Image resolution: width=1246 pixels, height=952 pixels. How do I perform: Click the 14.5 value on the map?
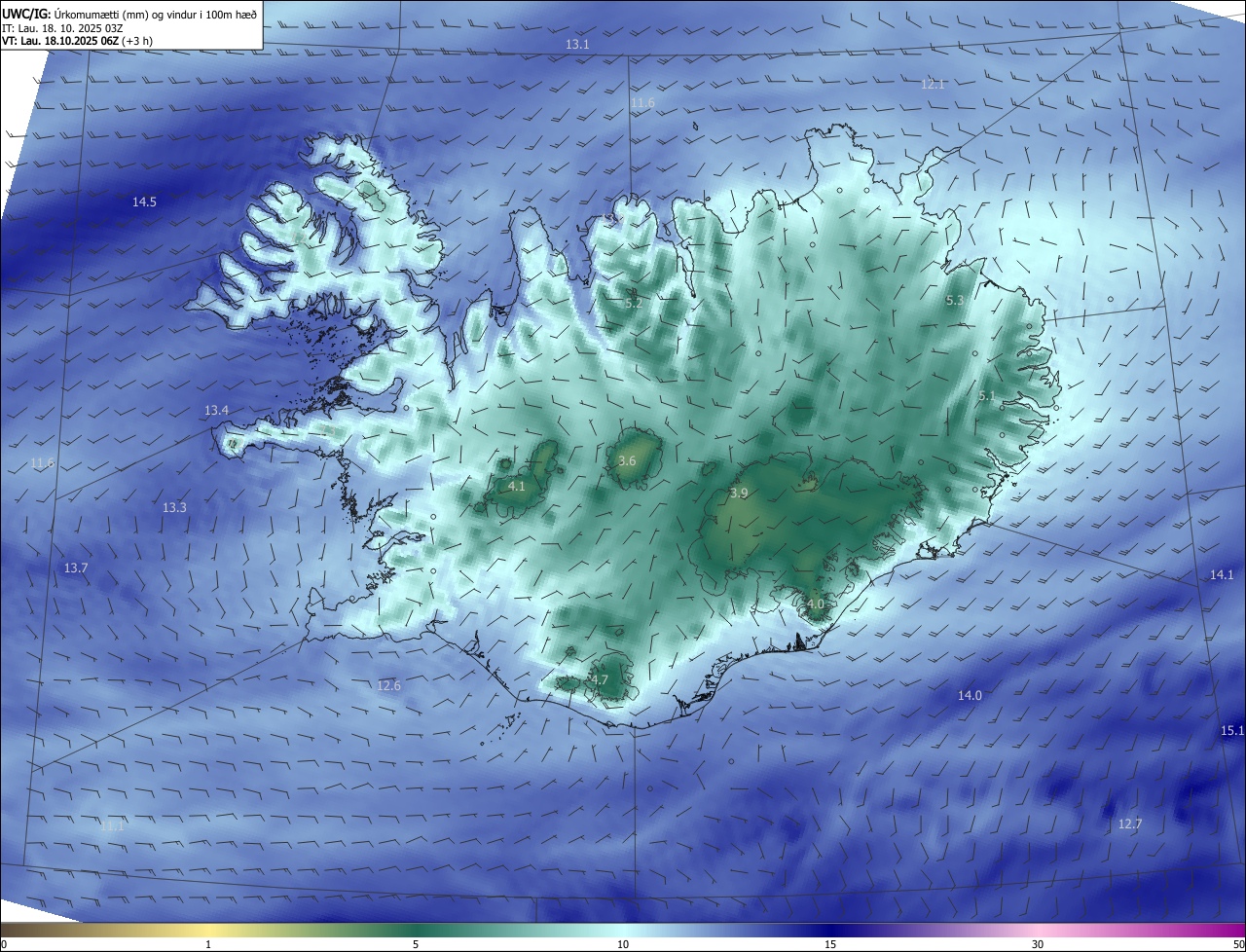click(x=144, y=202)
